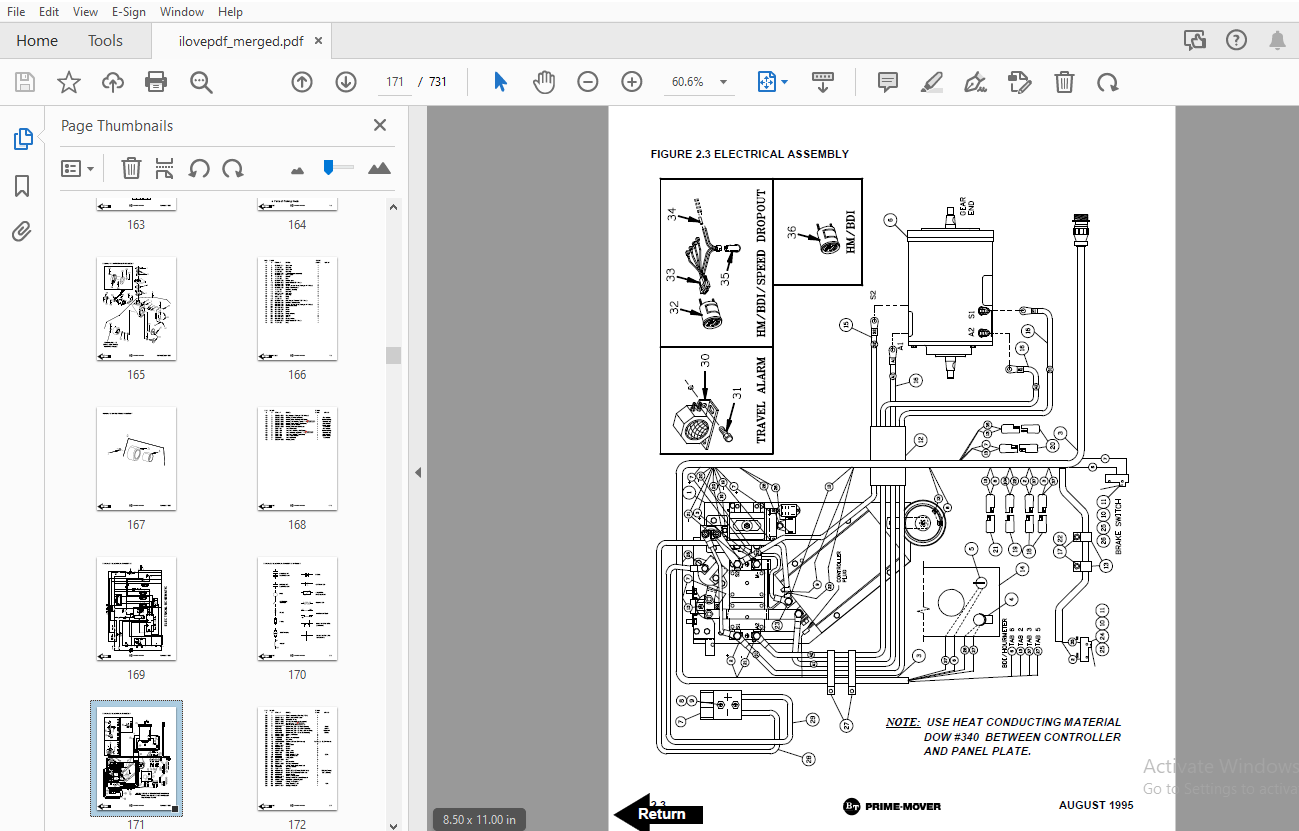Viewport: 1299px width, 831px height.
Task: Rotate thumbnails counterclockwise
Action: click(x=199, y=168)
